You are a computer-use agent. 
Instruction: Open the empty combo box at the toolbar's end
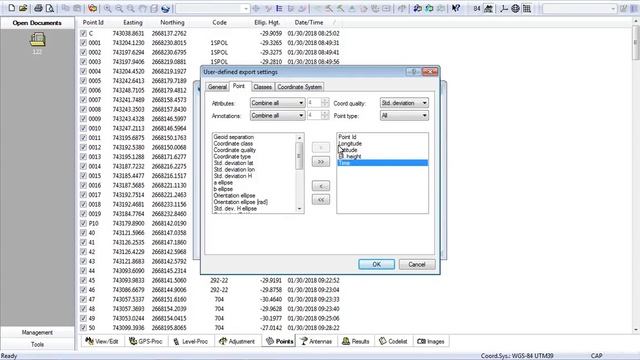click(579, 8)
